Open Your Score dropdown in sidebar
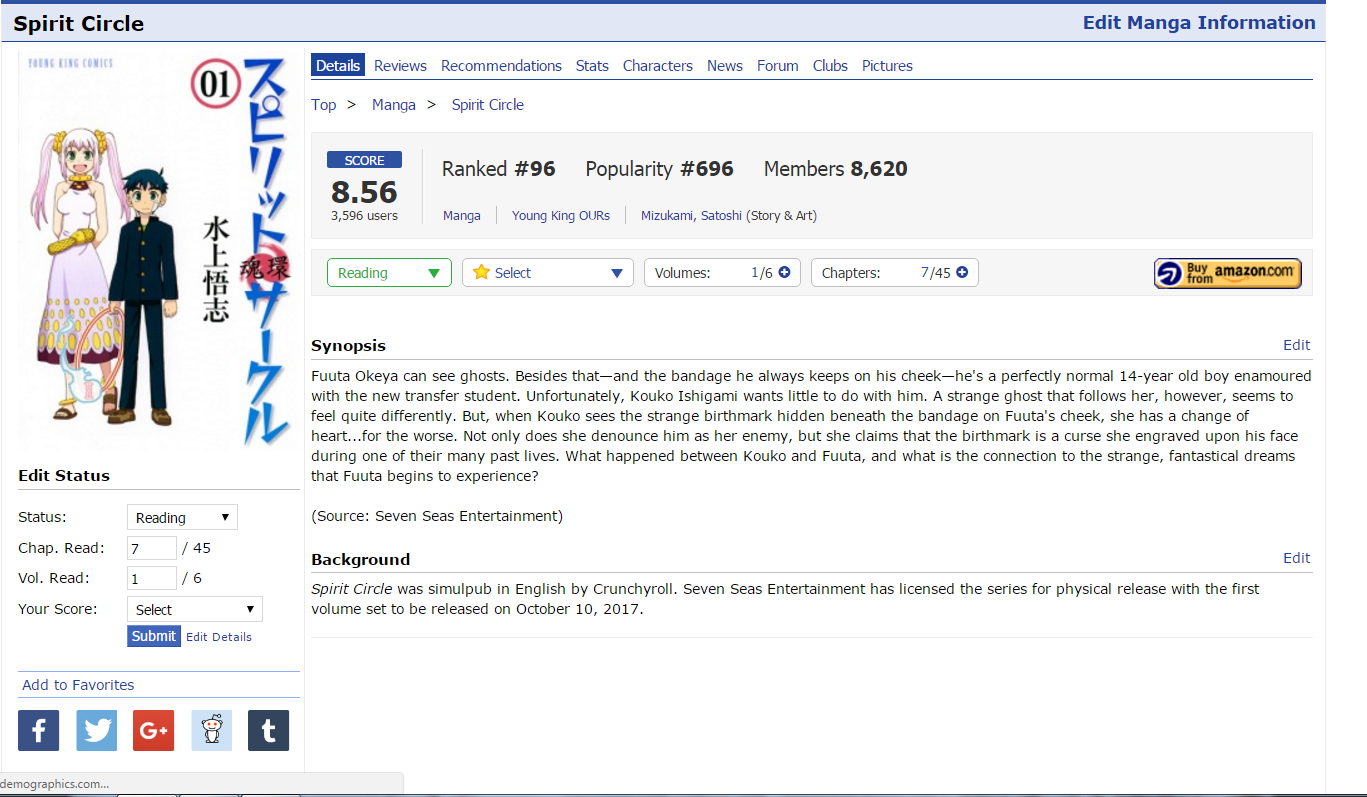 click(195, 609)
